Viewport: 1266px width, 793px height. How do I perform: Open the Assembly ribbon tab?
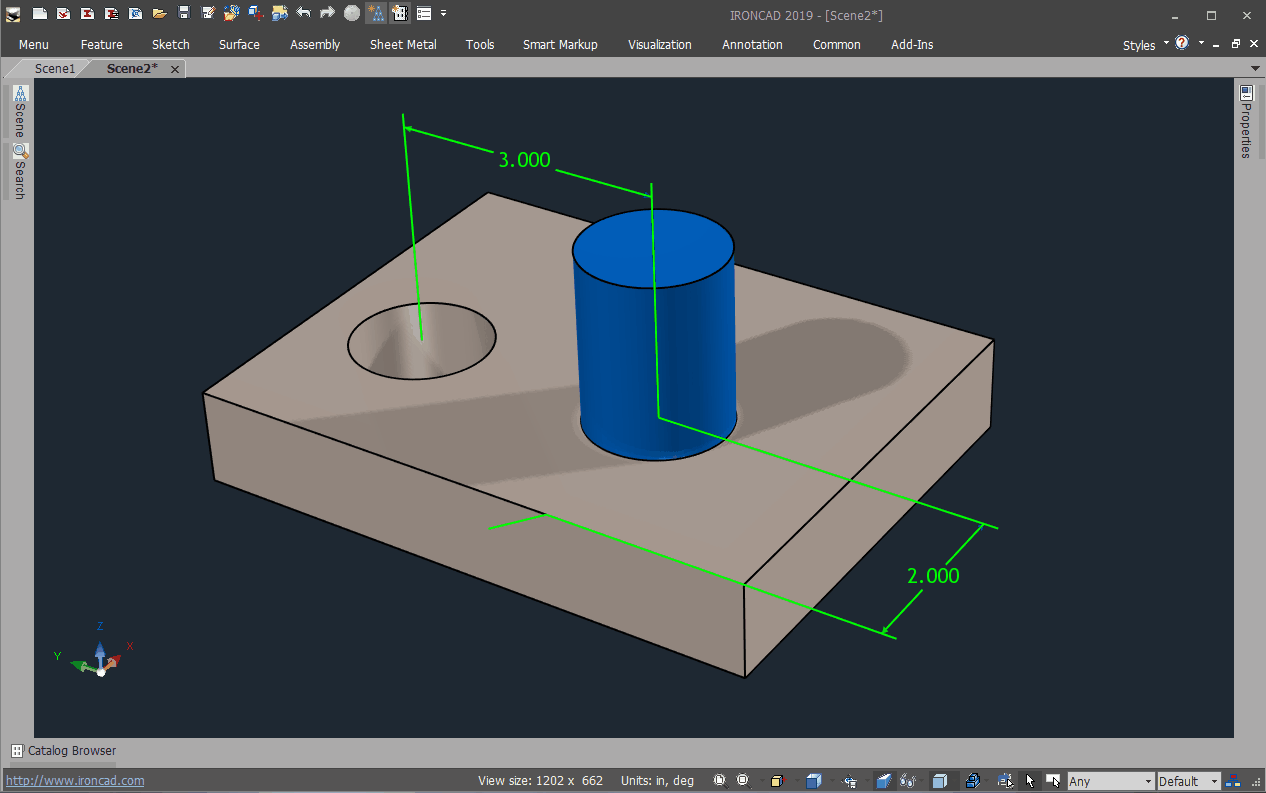click(315, 45)
